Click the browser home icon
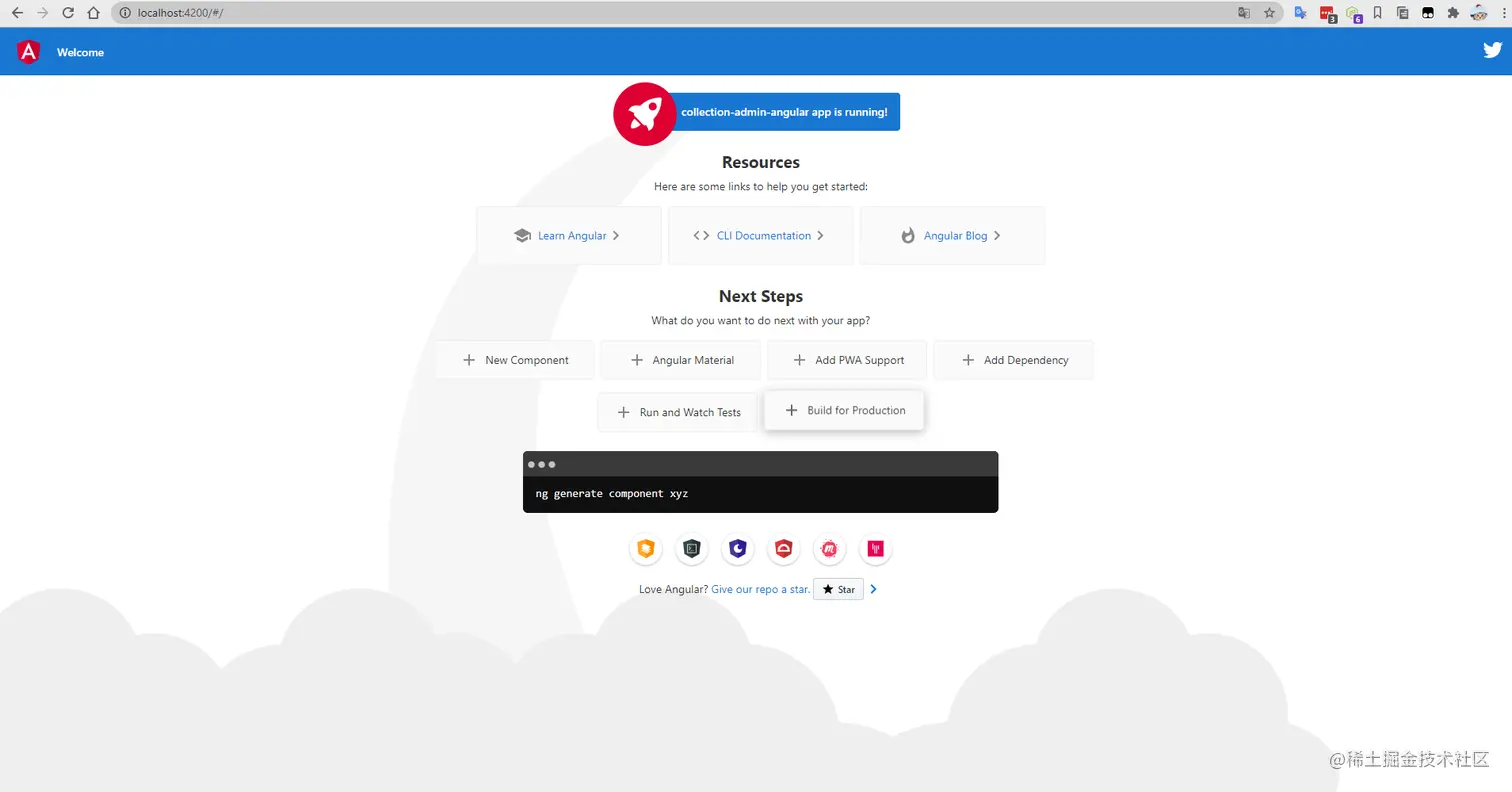This screenshot has width=1512, height=792. (93, 13)
